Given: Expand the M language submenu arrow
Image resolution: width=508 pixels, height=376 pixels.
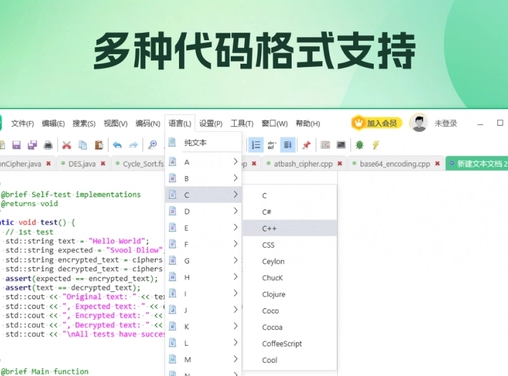Looking at the screenshot, I should pos(235,359).
